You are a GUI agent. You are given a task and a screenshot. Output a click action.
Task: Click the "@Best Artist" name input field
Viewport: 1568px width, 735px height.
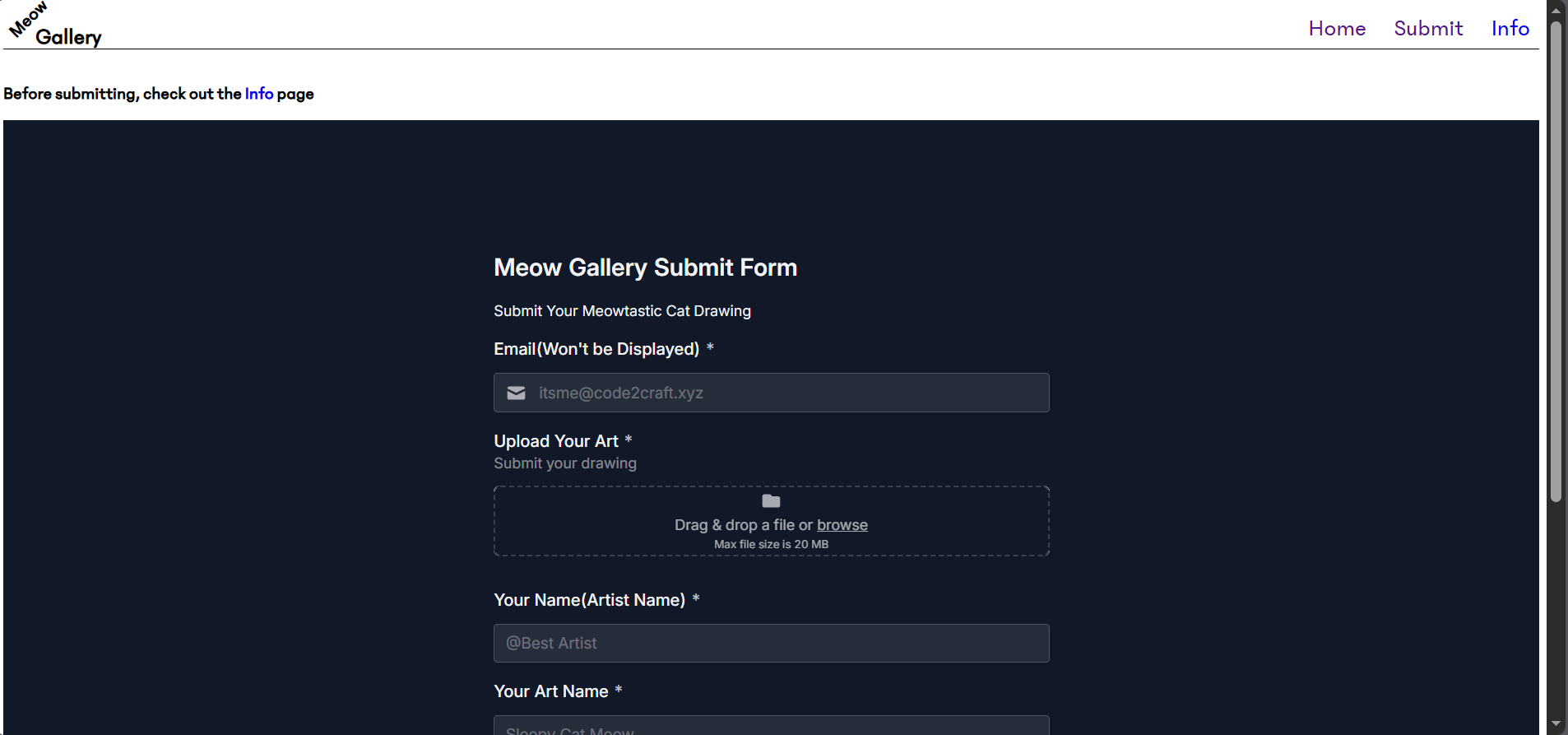click(x=771, y=644)
